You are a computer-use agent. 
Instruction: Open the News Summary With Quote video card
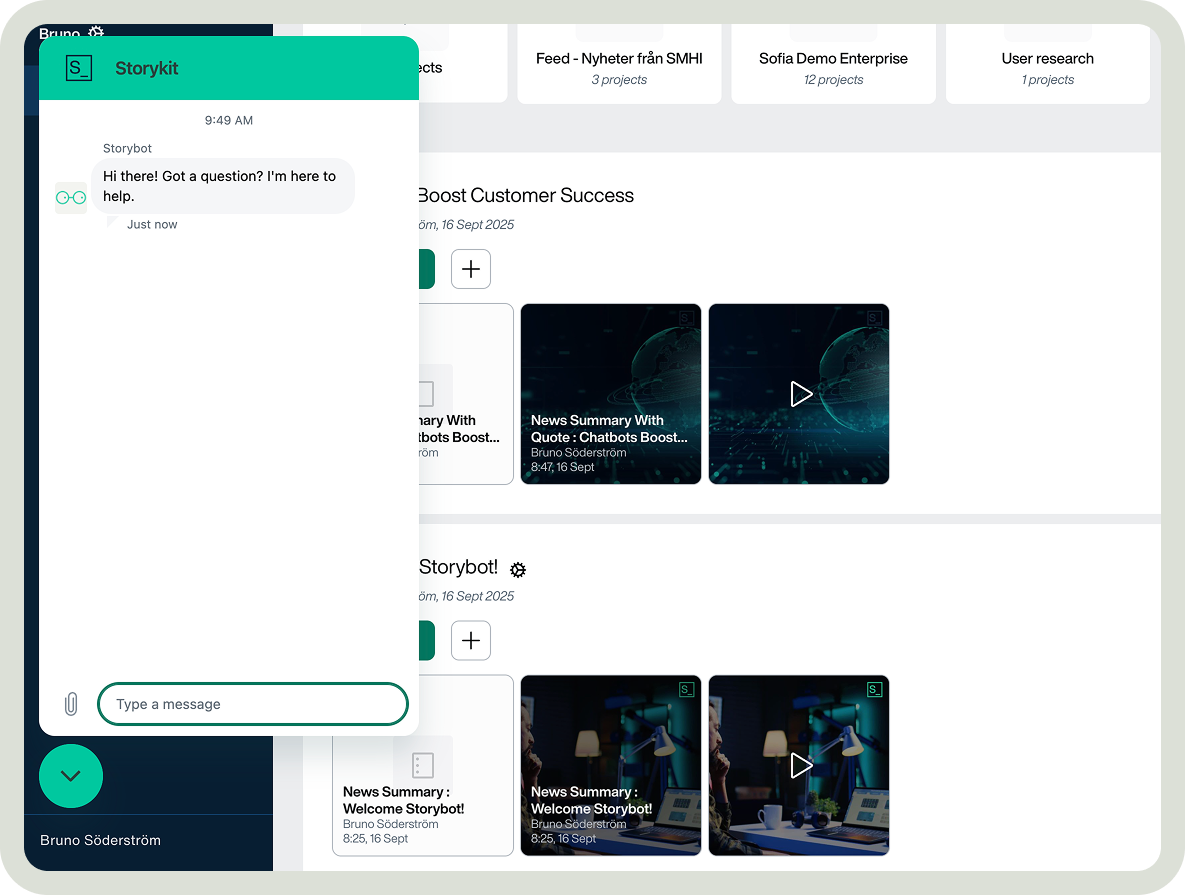click(610, 394)
